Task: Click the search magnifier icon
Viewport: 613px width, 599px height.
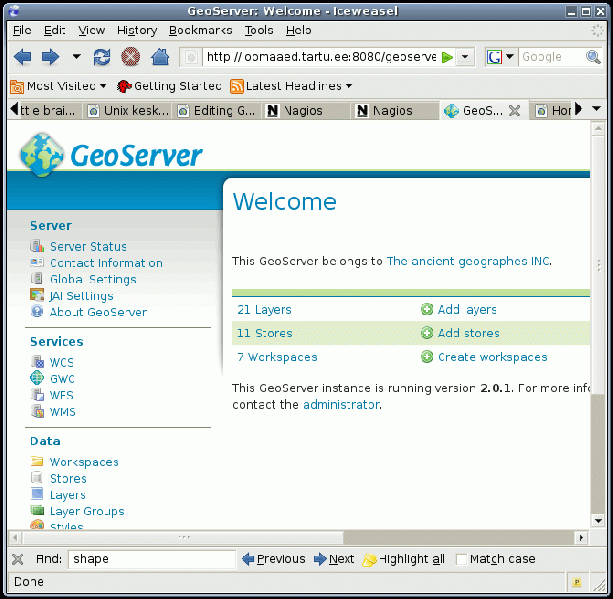Action: tap(592, 57)
